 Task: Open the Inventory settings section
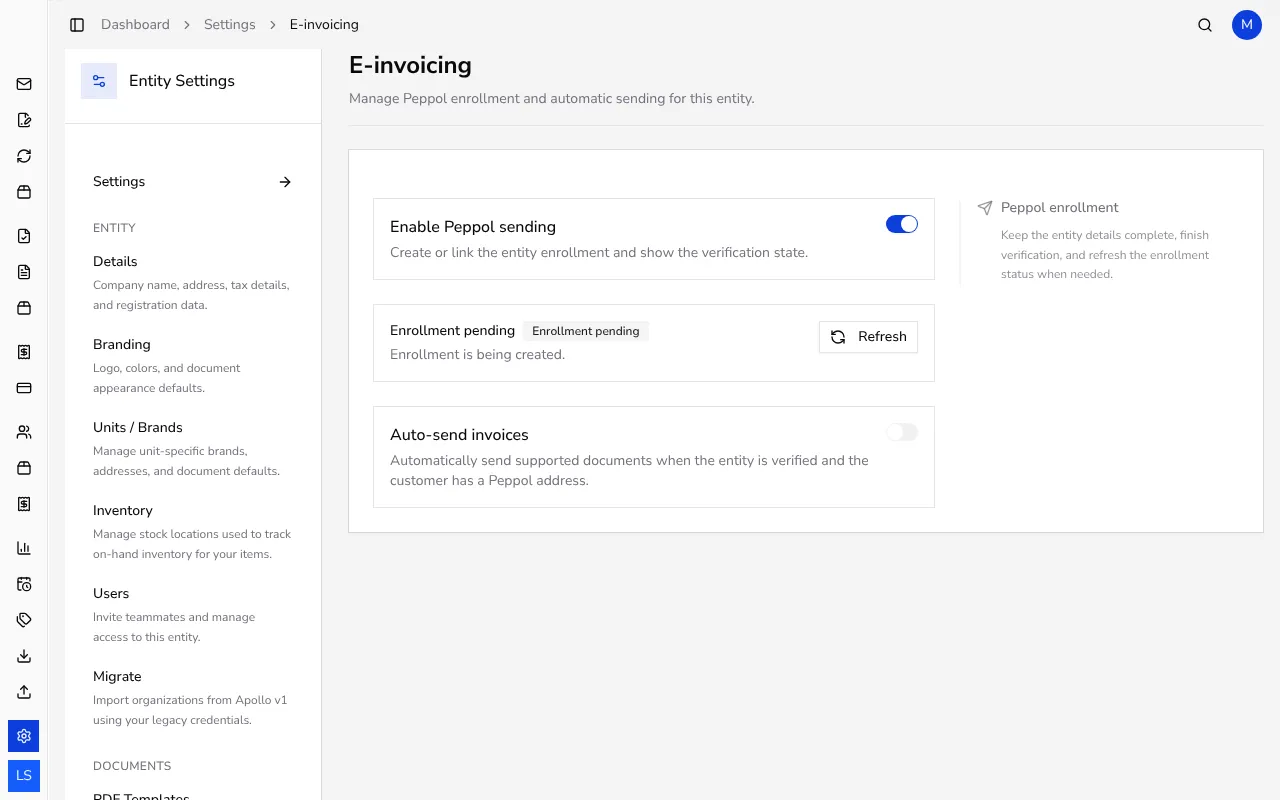pos(193,531)
